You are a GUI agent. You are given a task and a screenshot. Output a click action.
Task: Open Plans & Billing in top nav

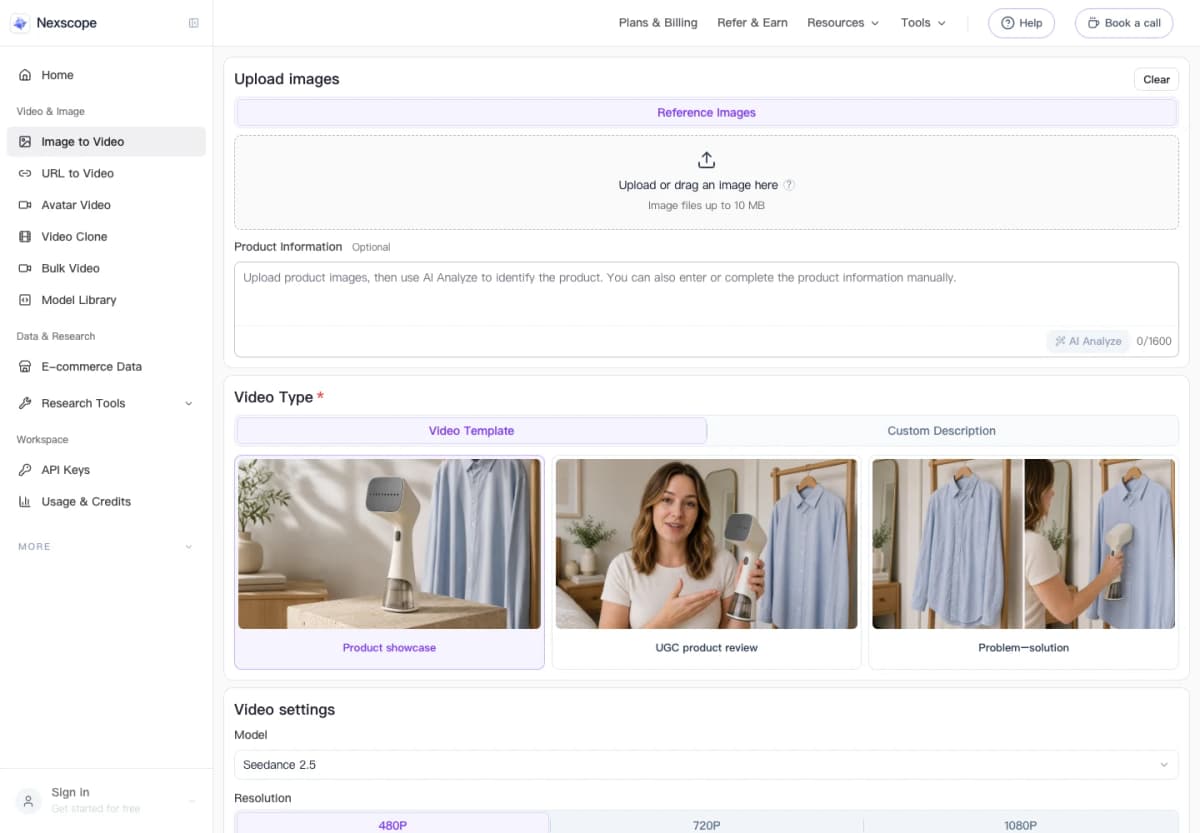click(658, 23)
